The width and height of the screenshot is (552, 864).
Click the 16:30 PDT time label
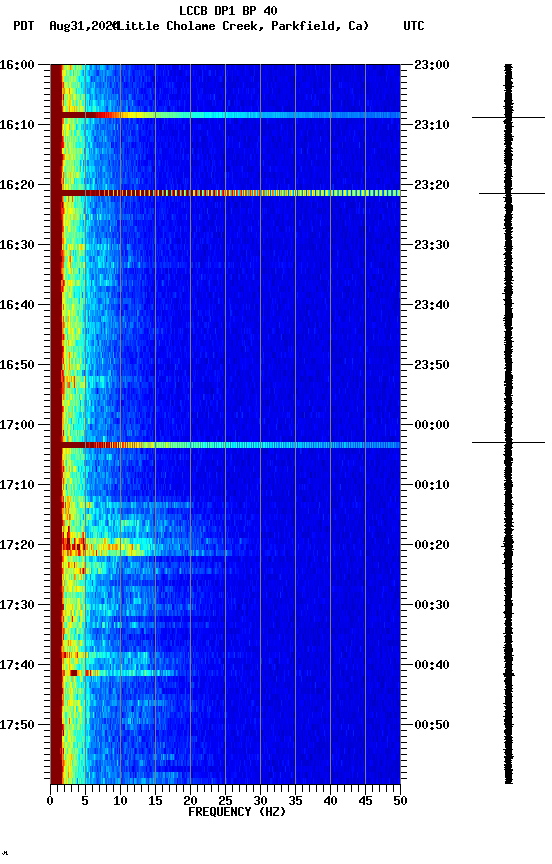(x=17, y=245)
